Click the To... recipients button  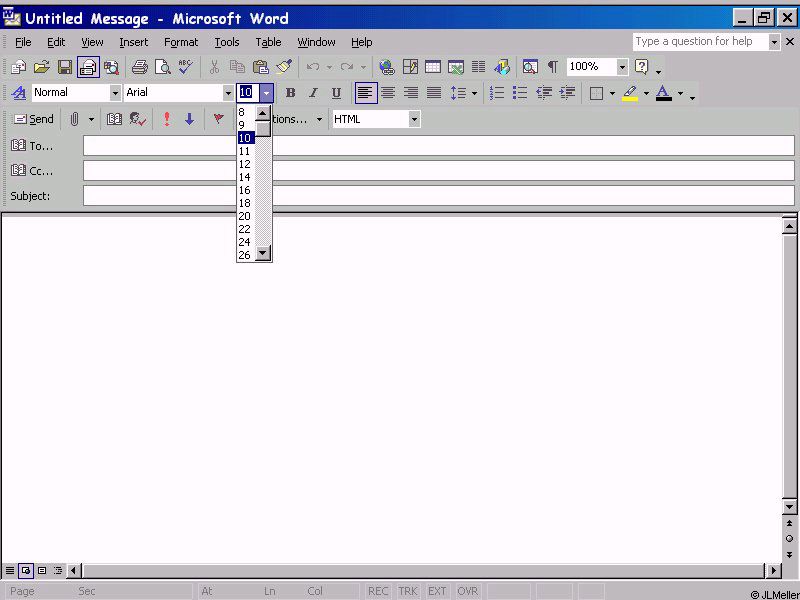click(x=32, y=146)
